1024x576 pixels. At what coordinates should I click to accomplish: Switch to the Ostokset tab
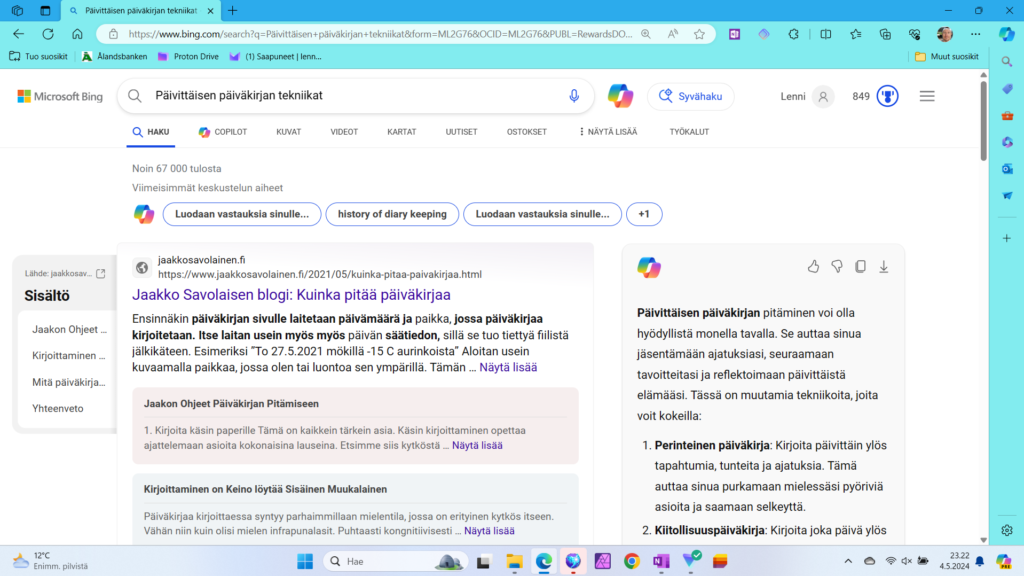(x=526, y=132)
